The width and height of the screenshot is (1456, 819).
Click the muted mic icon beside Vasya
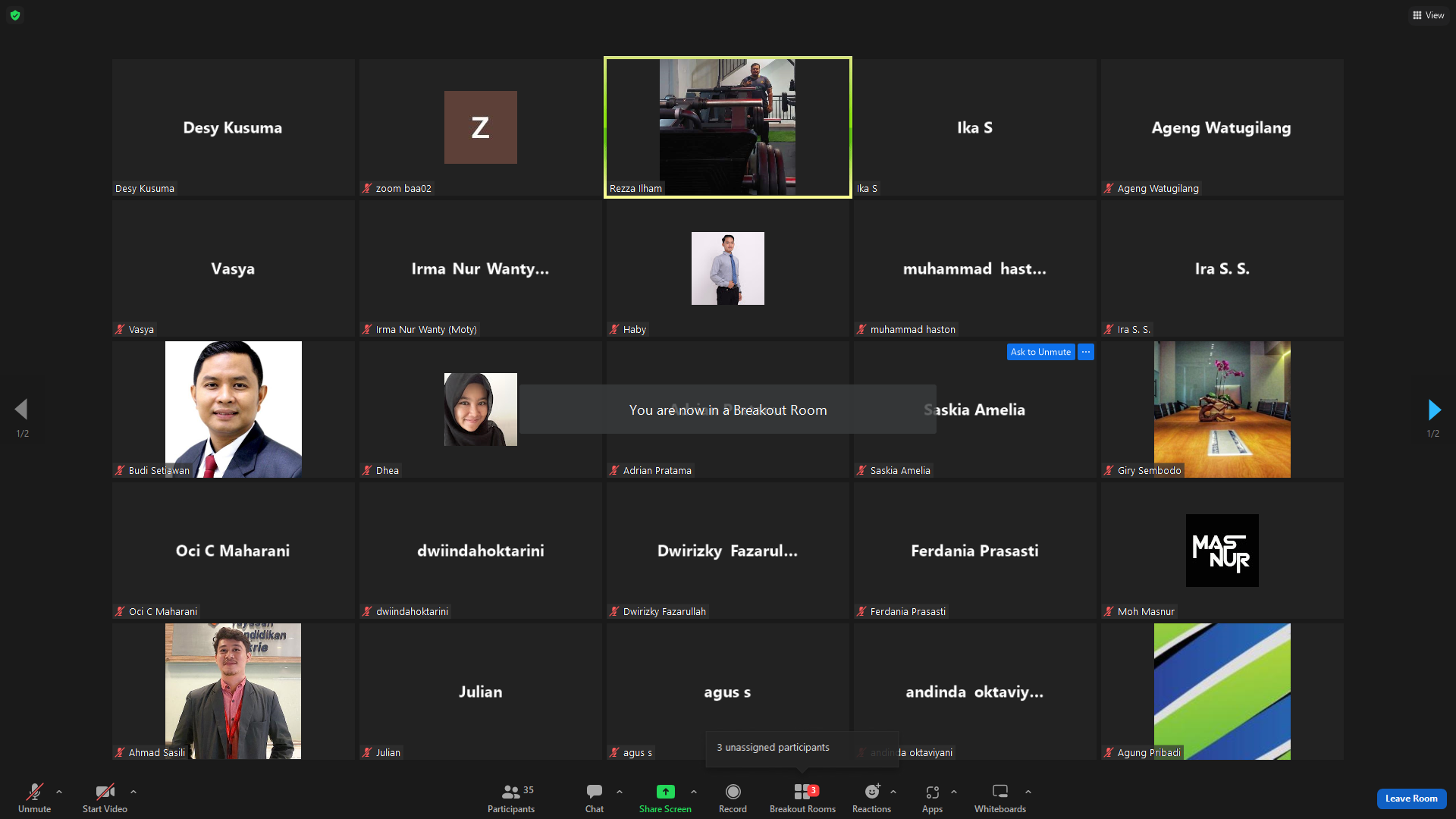click(120, 329)
